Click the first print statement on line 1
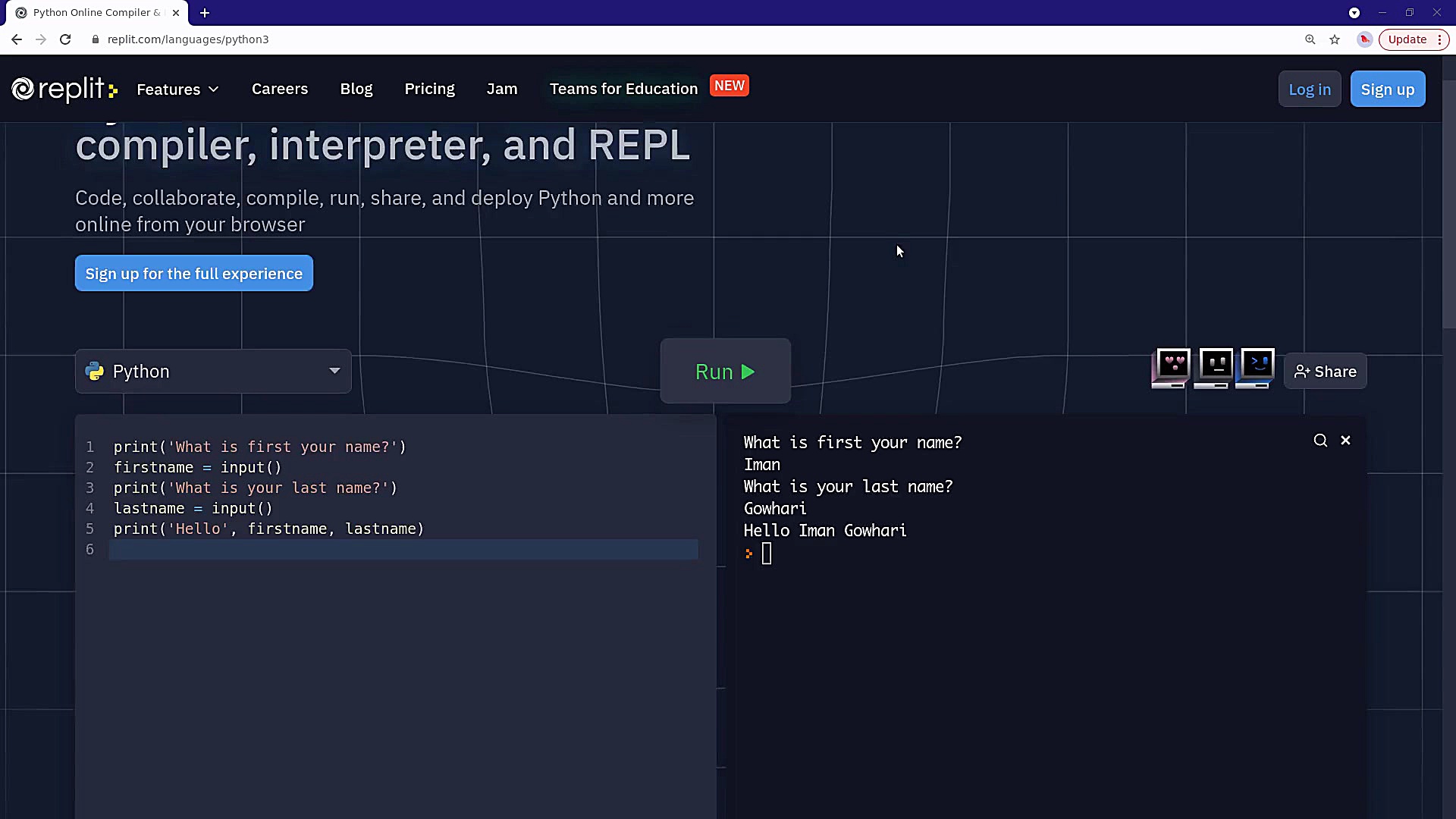Screen dimensions: 1456x819 pos(259,447)
